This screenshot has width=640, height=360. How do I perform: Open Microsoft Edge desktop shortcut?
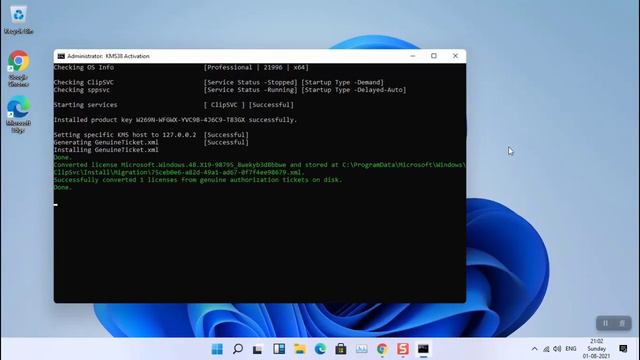click(x=18, y=115)
